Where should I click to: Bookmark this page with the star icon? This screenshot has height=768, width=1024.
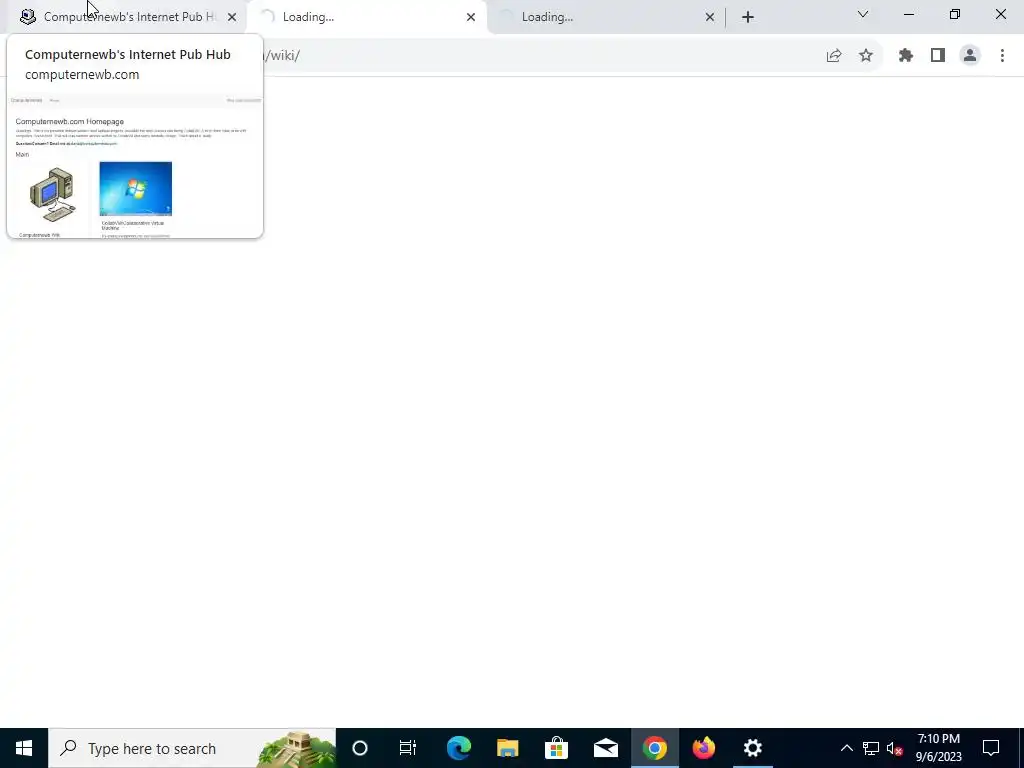coord(866,56)
